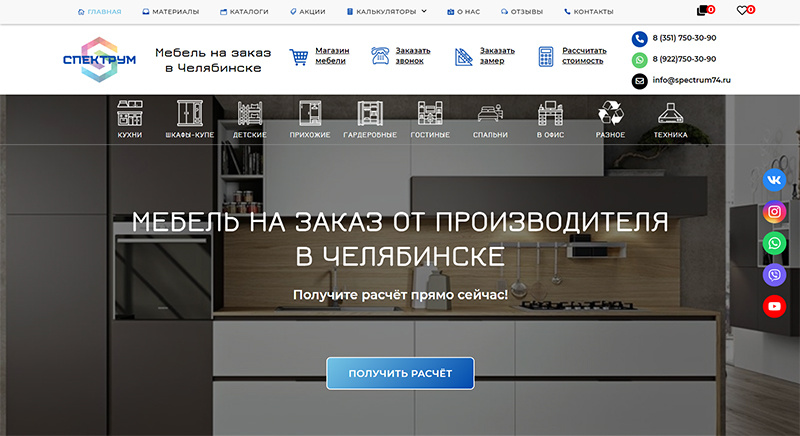The image size is (800, 436).
Task: Click the blue phone icon
Action: tap(639, 39)
